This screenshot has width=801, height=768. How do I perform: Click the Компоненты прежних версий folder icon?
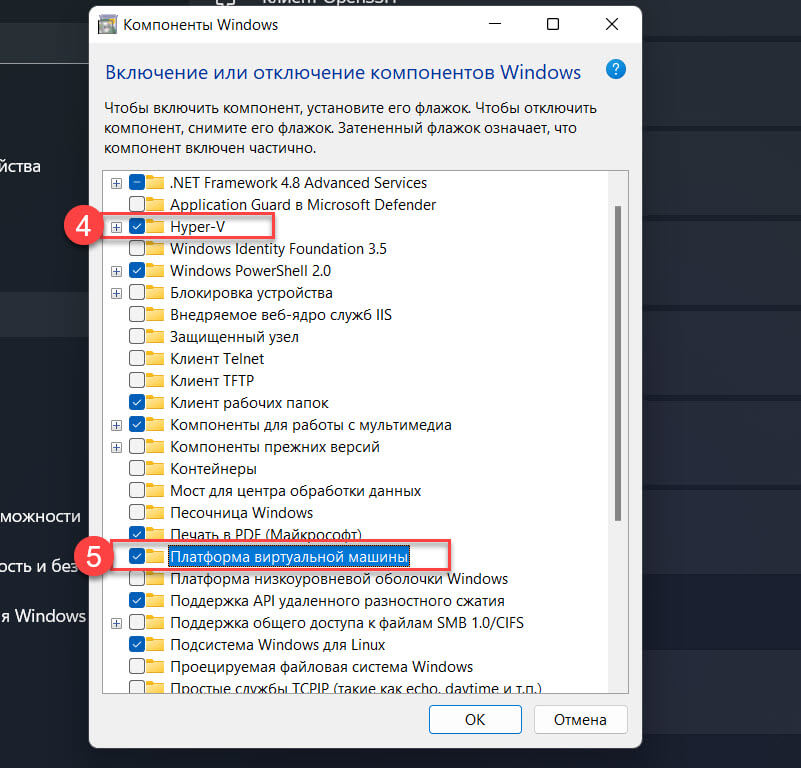[x=155, y=446]
